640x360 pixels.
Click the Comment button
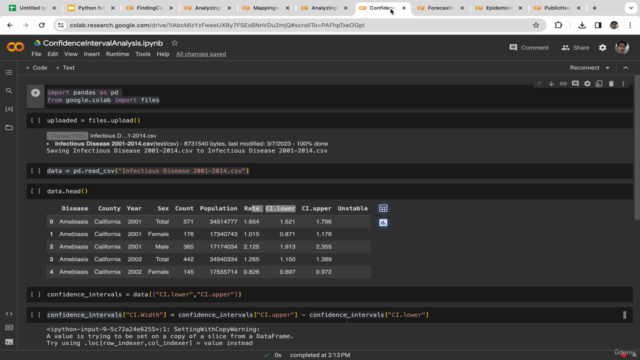pyautogui.click(x=529, y=48)
